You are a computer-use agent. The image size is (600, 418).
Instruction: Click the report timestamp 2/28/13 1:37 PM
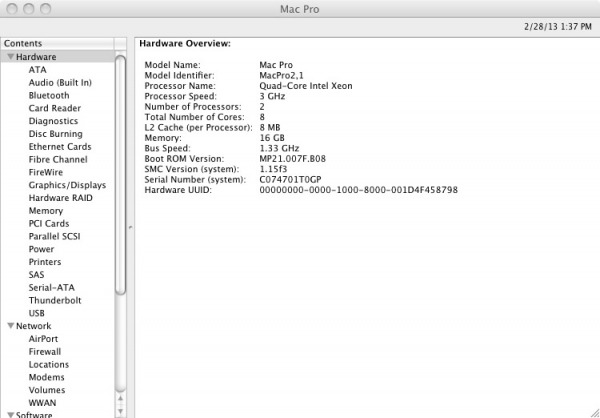(558, 27)
